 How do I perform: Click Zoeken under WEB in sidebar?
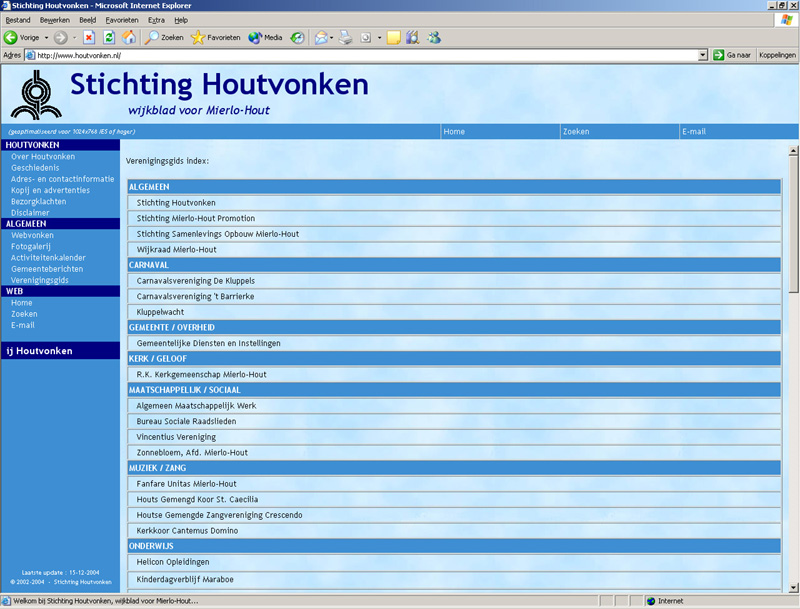click(24, 314)
